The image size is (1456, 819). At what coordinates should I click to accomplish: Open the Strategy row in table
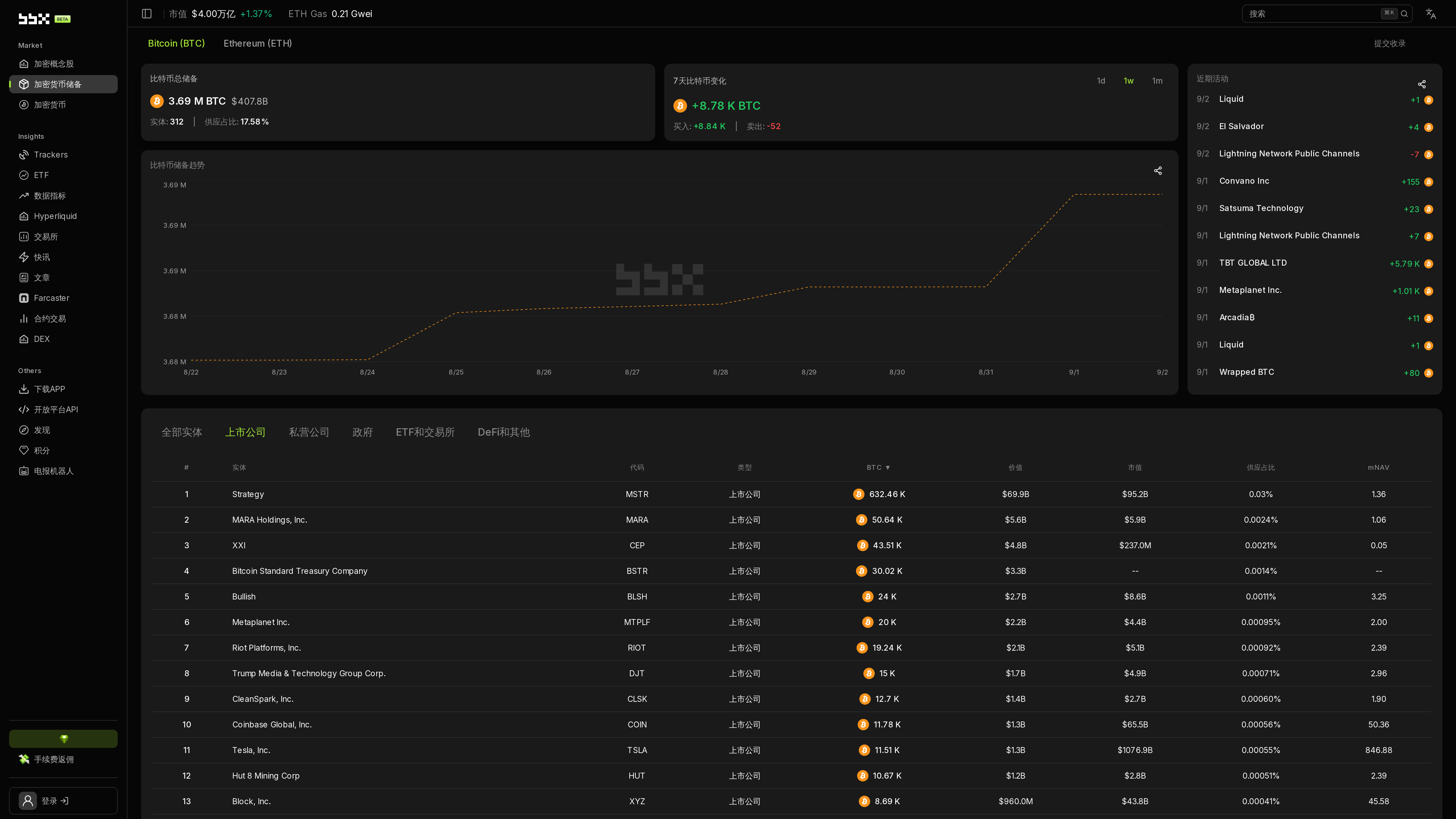point(791,494)
